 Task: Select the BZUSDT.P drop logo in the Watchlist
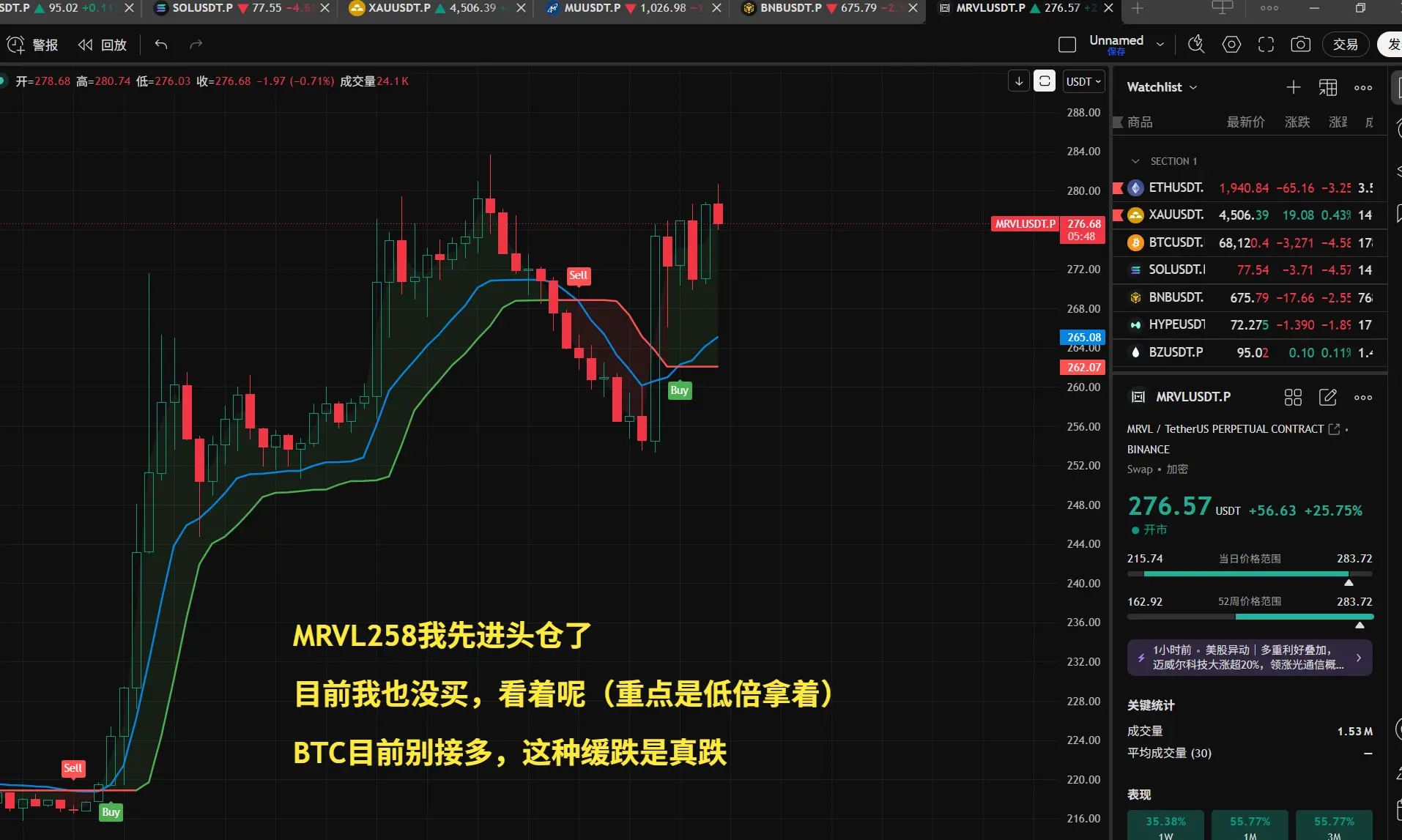1135,353
